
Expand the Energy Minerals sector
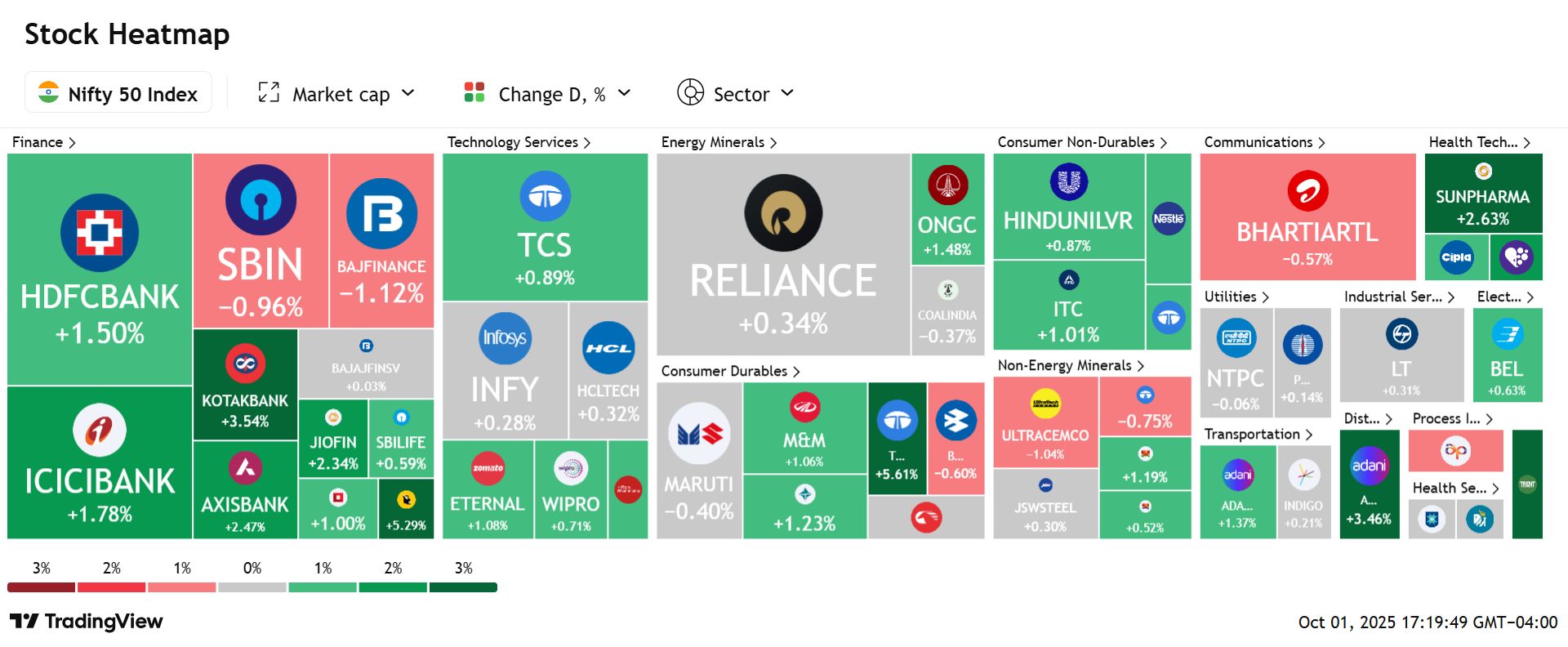point(719,142)
